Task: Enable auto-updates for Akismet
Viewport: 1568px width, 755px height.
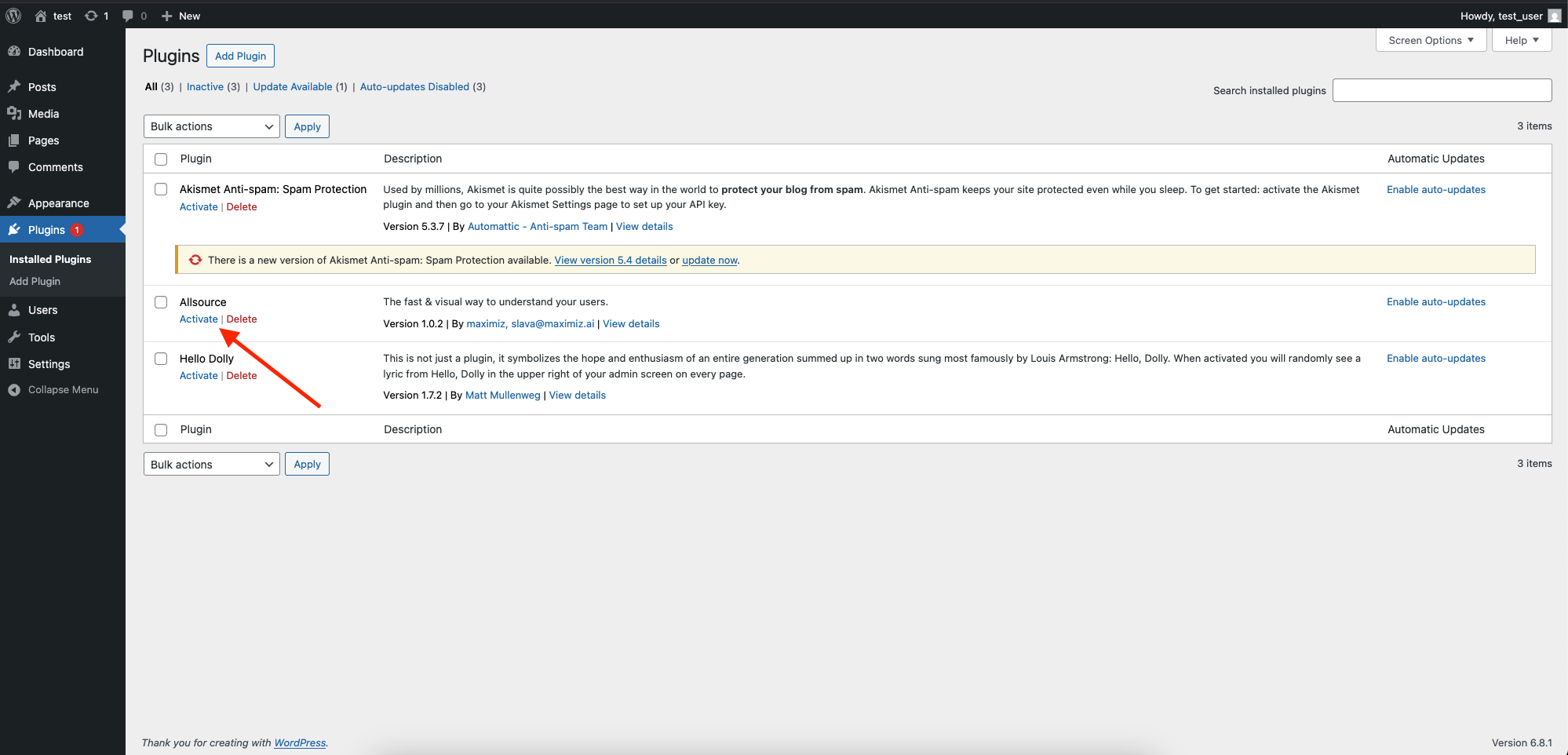Action: click(x=1436, y=189)
